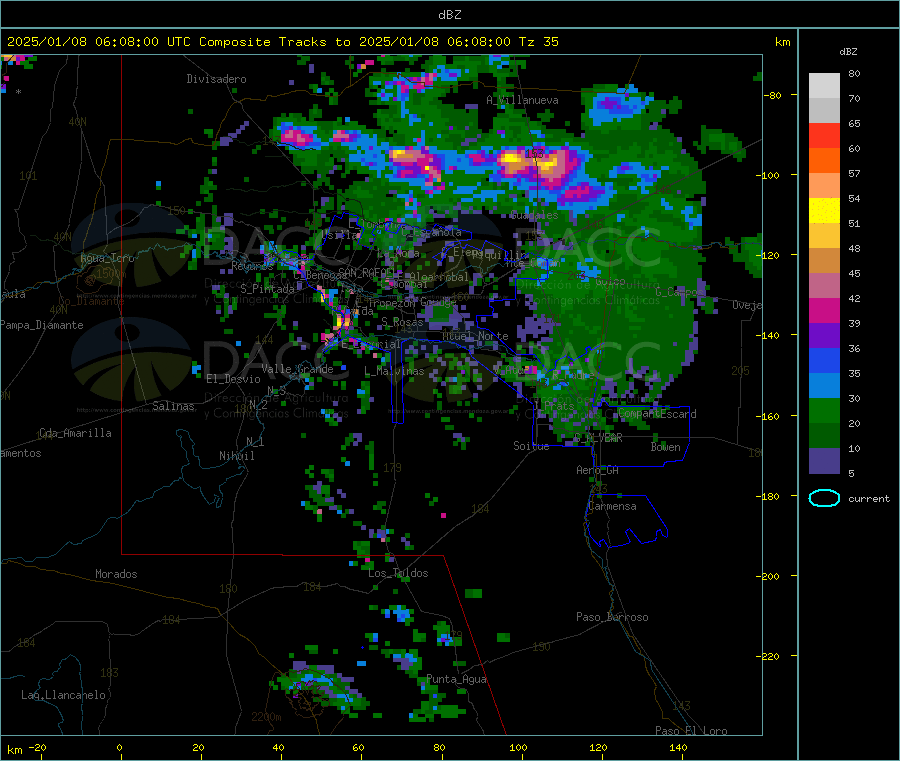This screenshot has width=900, height=761.
Task: Select the purple 36 dBZ legend swatch
Action: pyautogui.click(x=824, y=336)
